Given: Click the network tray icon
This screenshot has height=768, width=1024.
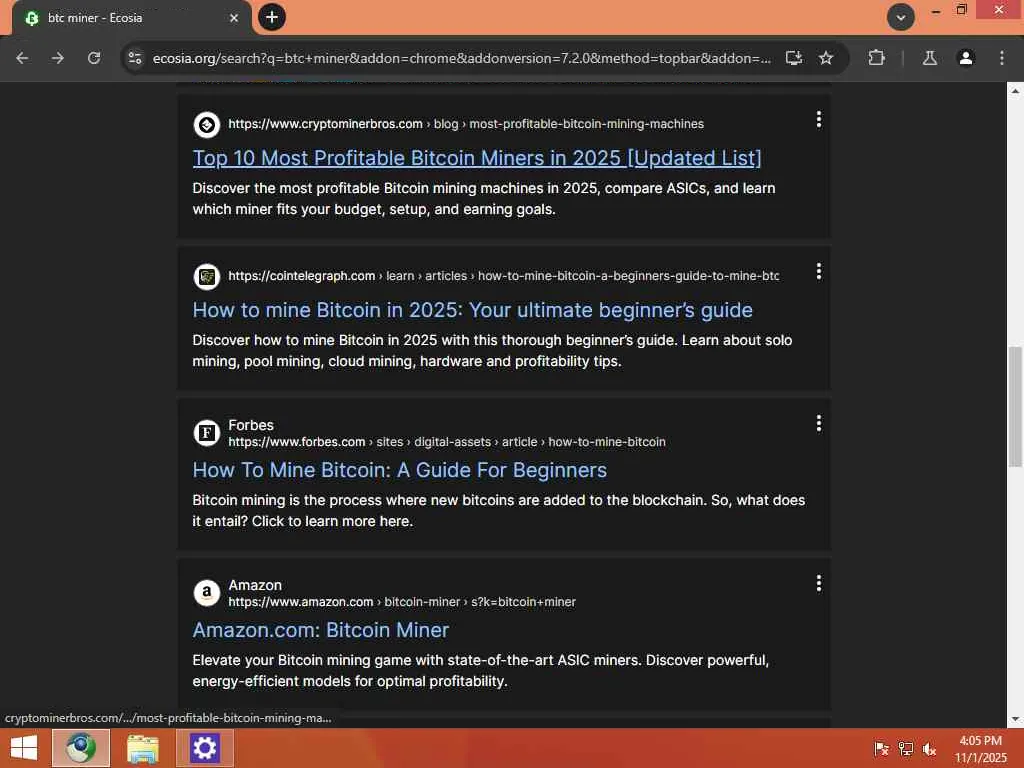Looking at the screenshot, I should coord(906,749).
